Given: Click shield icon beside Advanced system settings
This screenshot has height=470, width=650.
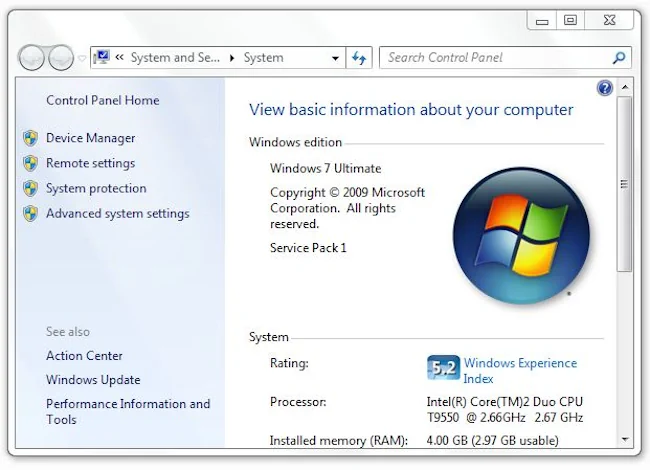Looking at the screenshot, I should pyautogui.click(x=30, y=214).
